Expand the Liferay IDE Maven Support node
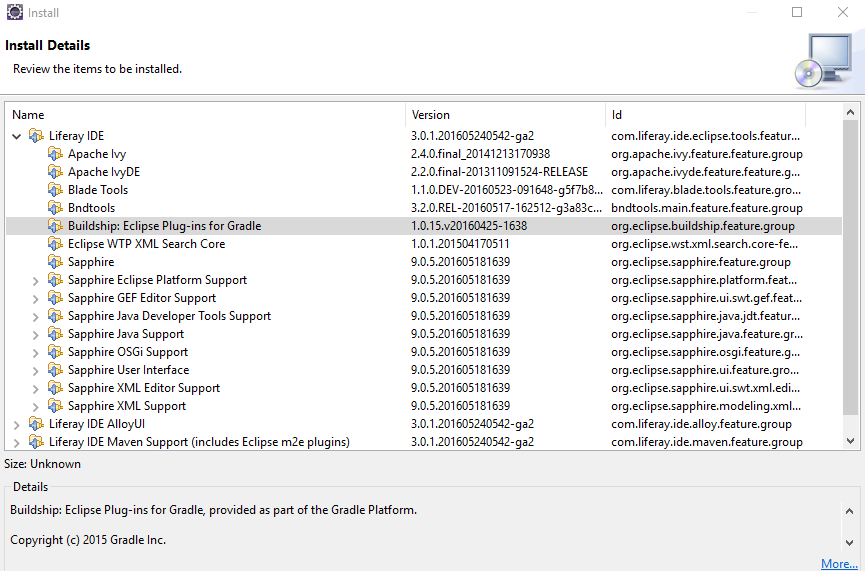 (17, 443)
